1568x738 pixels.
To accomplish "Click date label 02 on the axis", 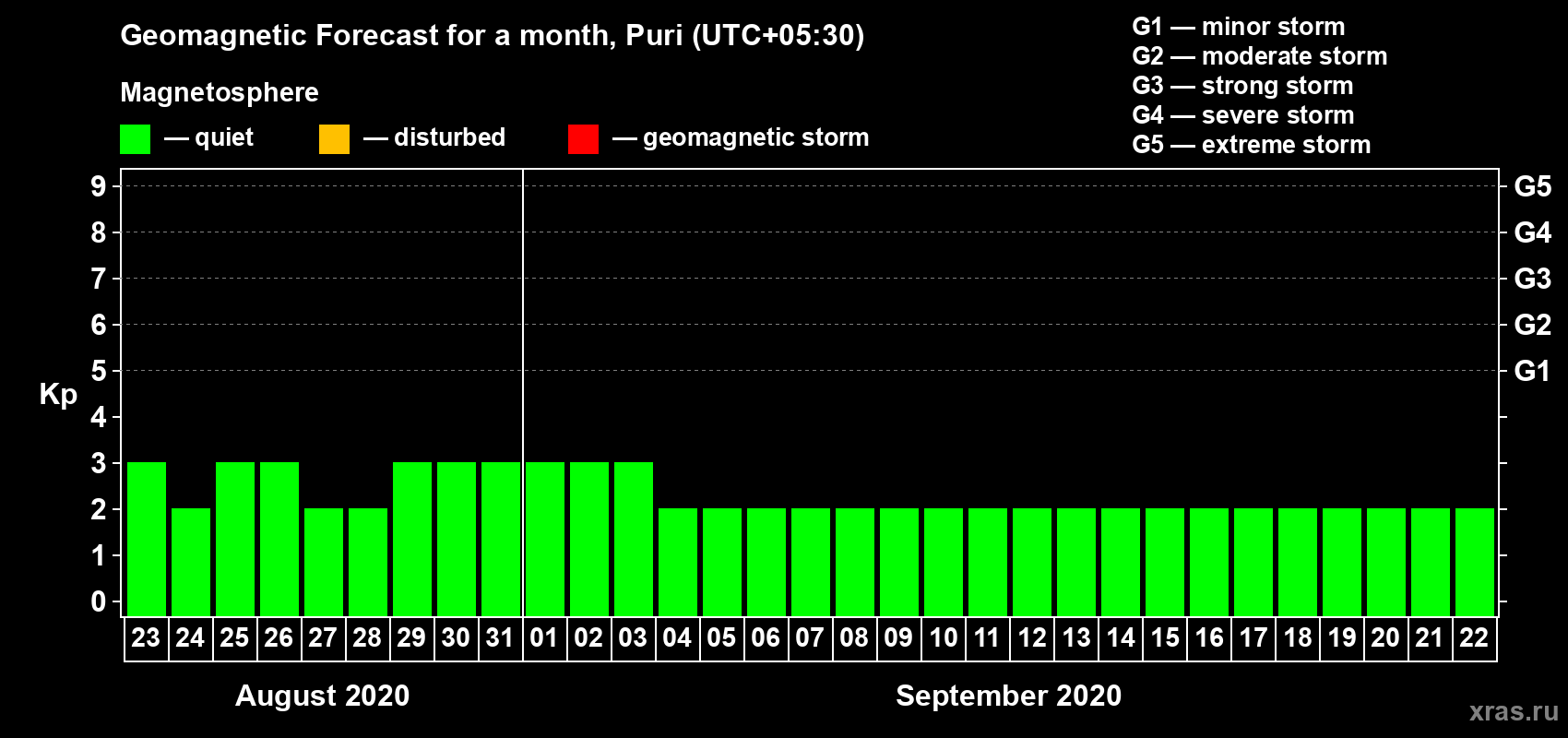I will [588, 638].
